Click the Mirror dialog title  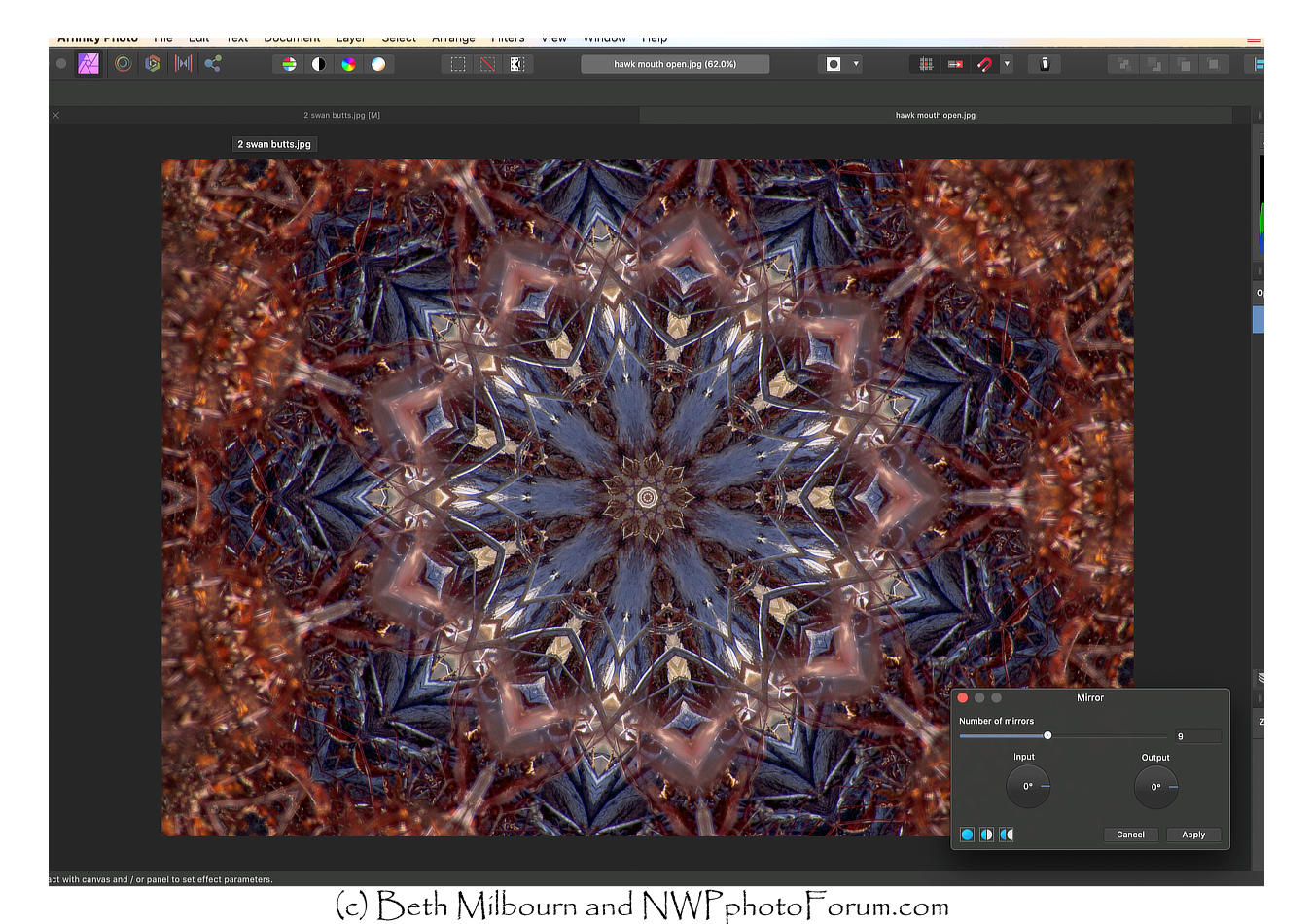click(1090, 697)
